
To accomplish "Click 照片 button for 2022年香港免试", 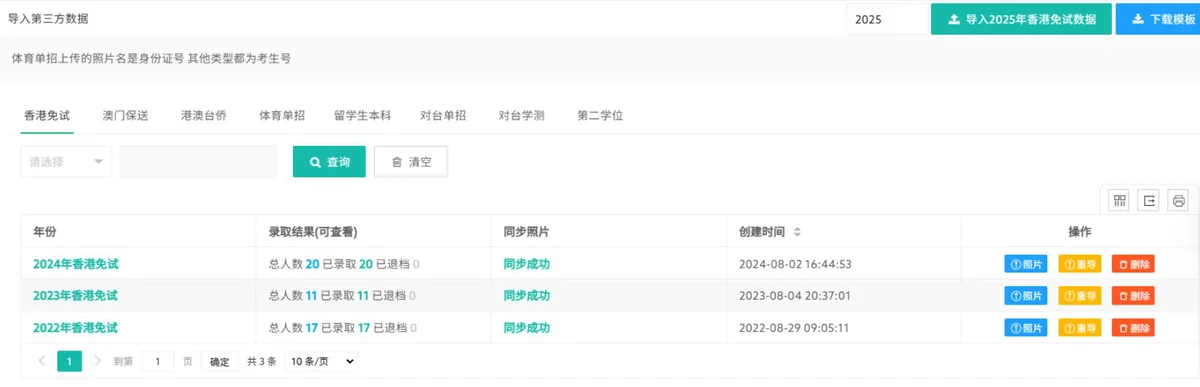I will [1026, 327].
